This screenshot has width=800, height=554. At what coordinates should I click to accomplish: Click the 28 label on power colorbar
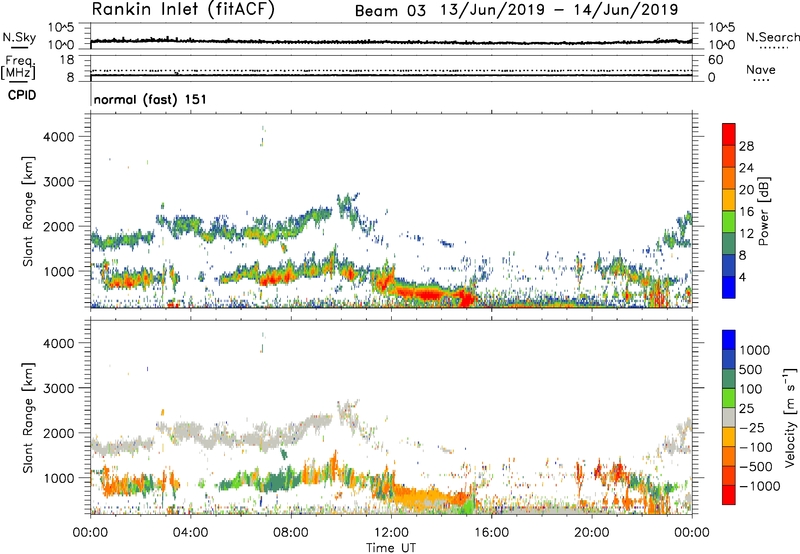(x=746, y=146)
